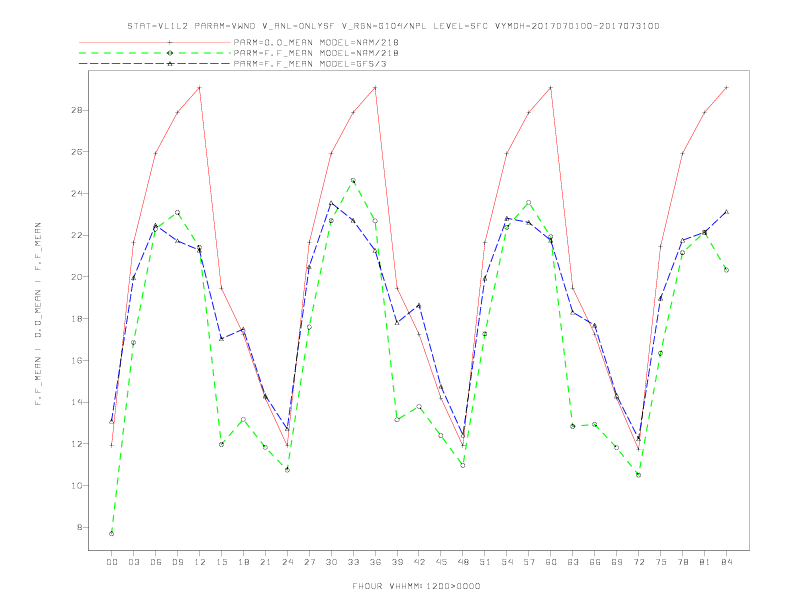This screenshot has width=792, height=612.
Task: Click x-axis forecast hour label 36
Action: point(375,562)
